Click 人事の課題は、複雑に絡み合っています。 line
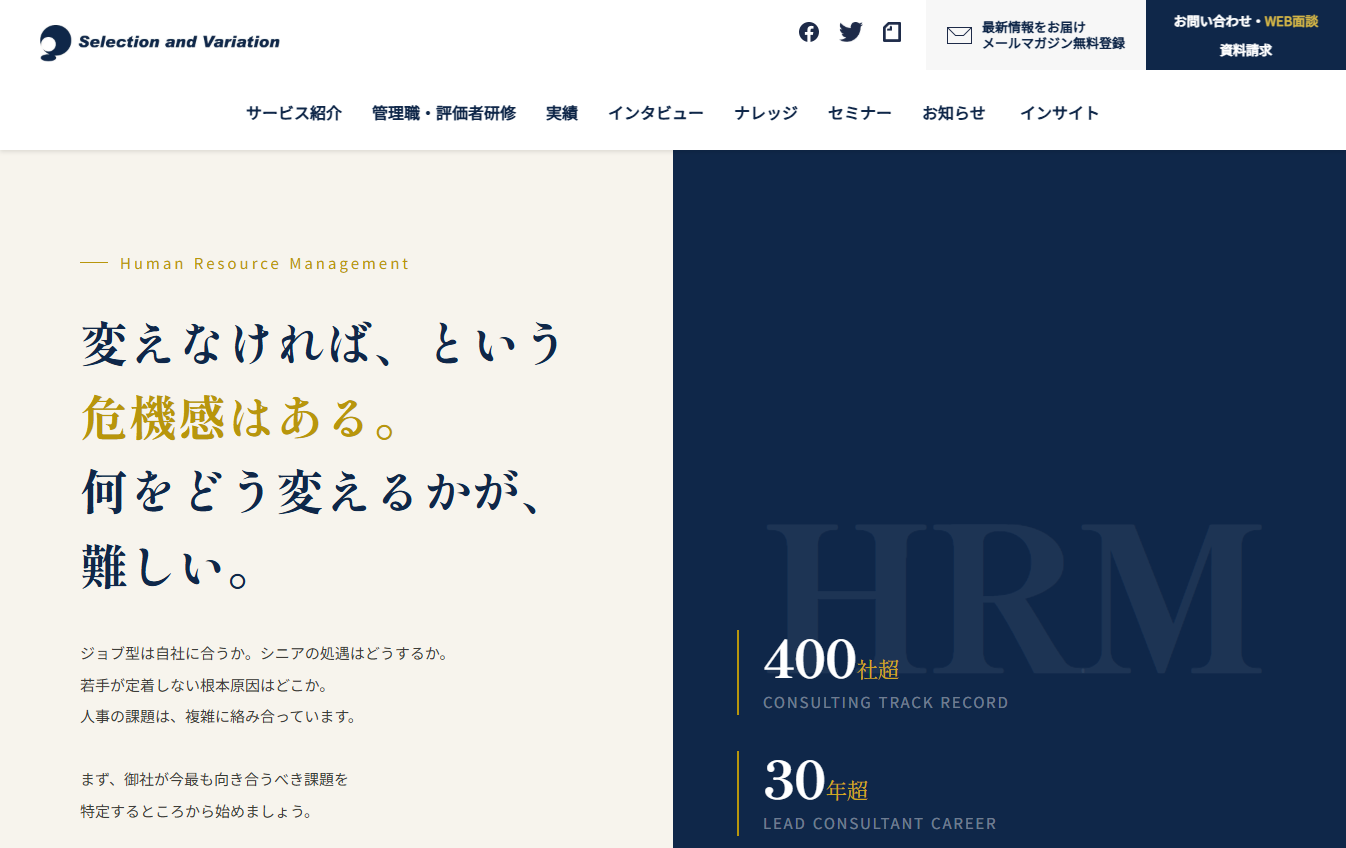The height and width of the screenshot is (848, 1346). (x=219, y=717)
